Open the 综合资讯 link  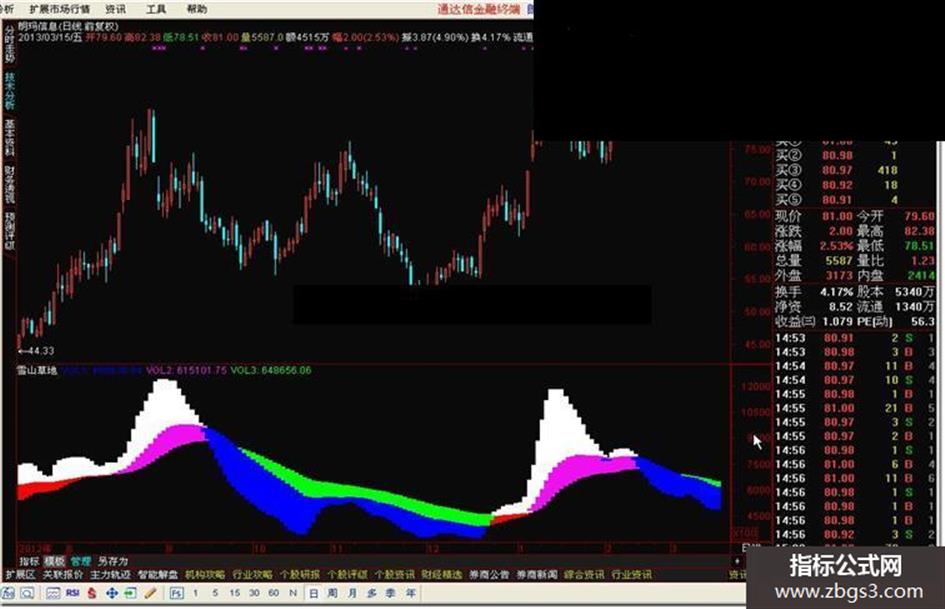tap(584, 575)
